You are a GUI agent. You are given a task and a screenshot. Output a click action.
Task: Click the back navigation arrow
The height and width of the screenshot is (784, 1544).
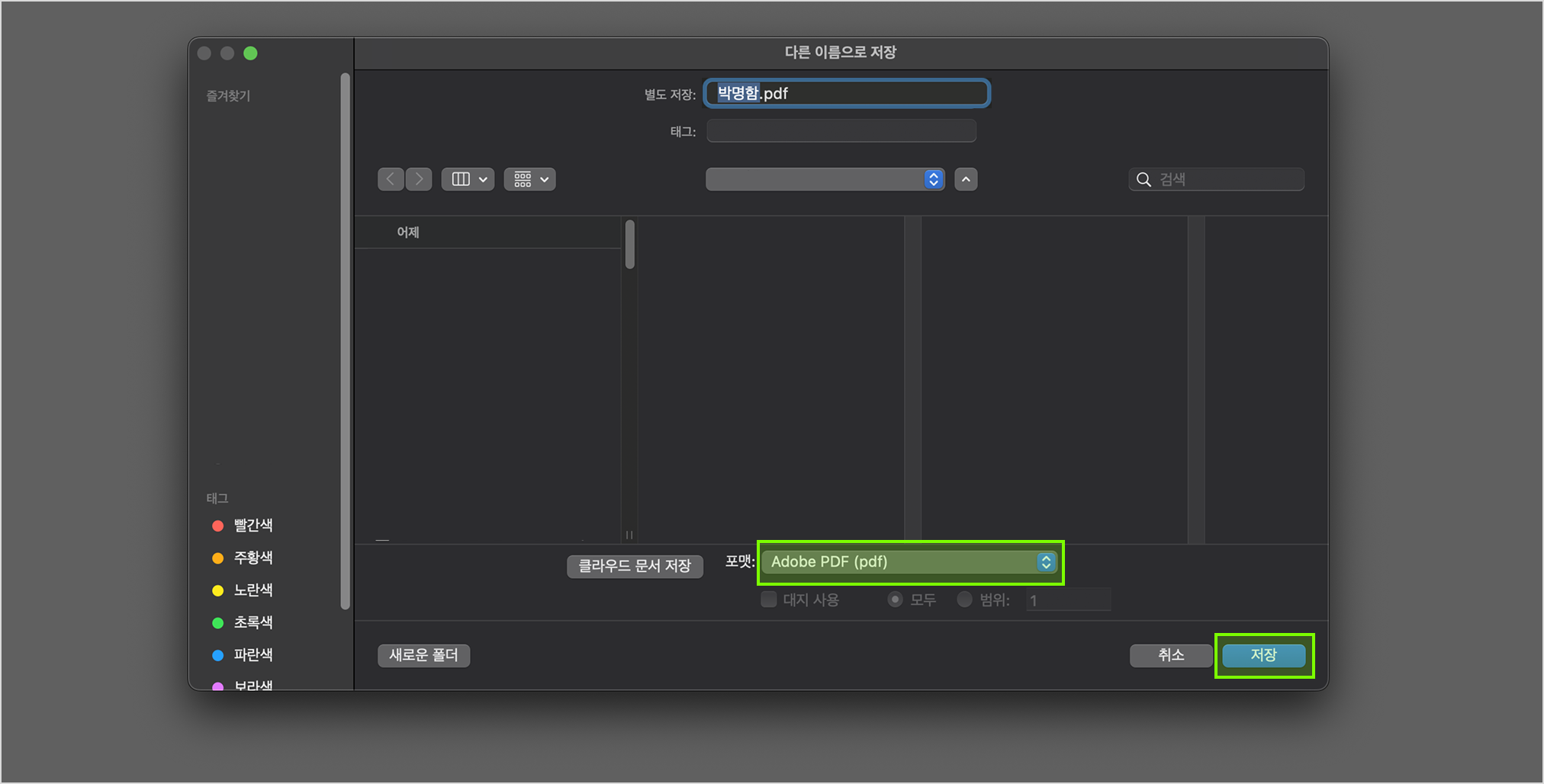391,179
